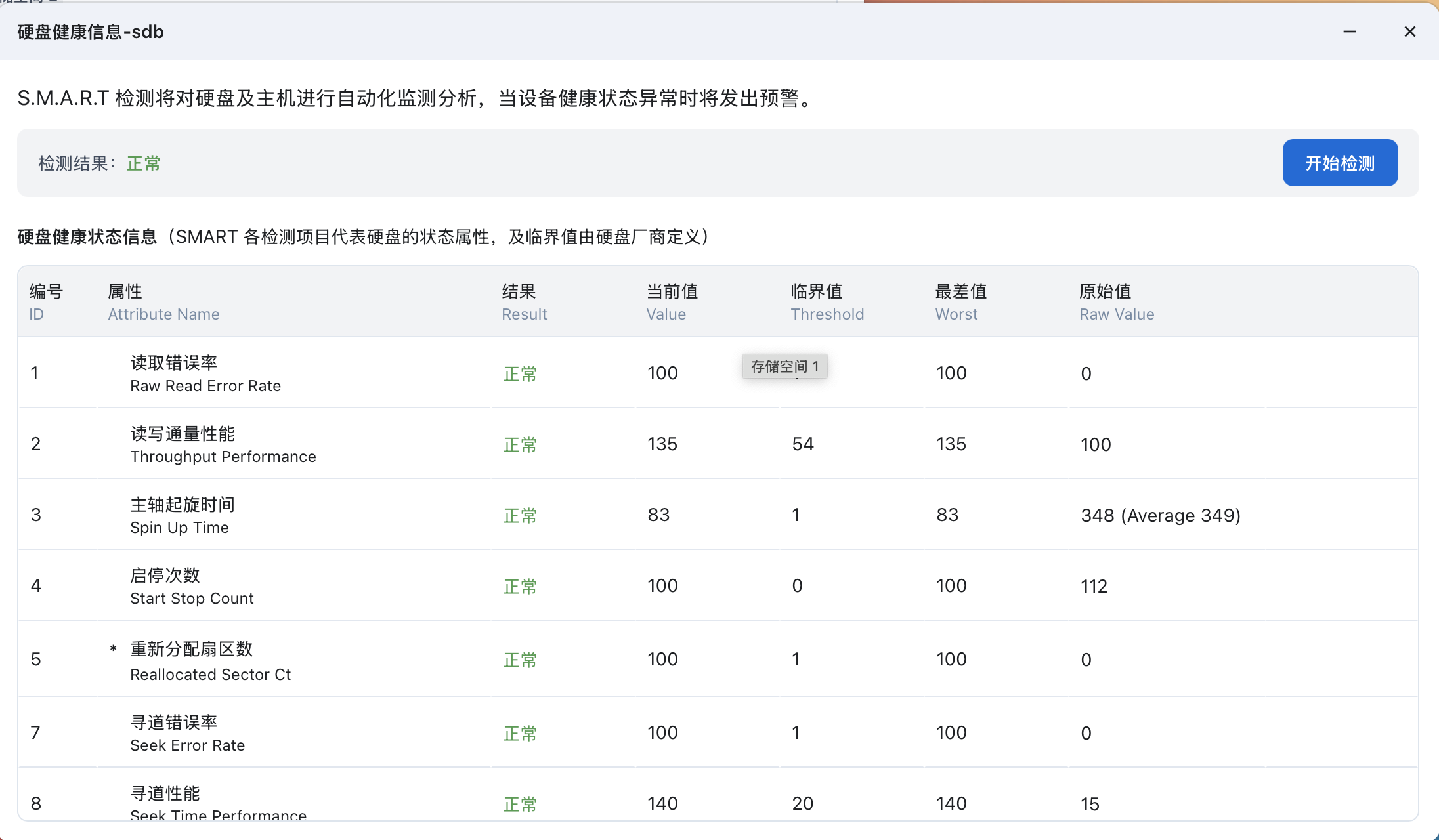Select the Throughput Performance attribute
The width and height of the screenshot is (1439, 840).
click(223, 444)
